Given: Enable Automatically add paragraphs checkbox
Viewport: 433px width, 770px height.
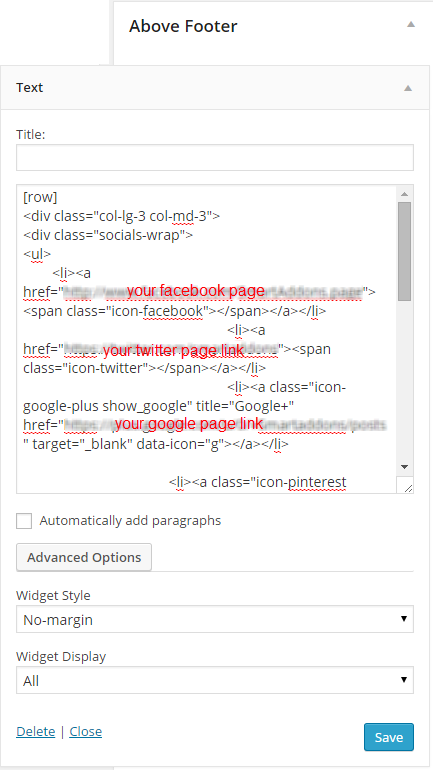Looking at the screenshot, I should [24, 521].
